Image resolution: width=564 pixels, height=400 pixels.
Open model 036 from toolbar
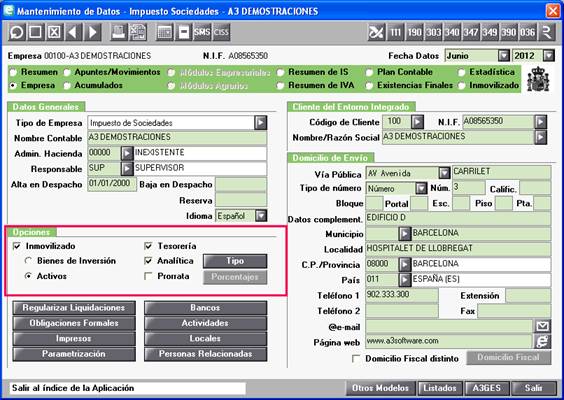pyautogui.click(x=527, y=32)
